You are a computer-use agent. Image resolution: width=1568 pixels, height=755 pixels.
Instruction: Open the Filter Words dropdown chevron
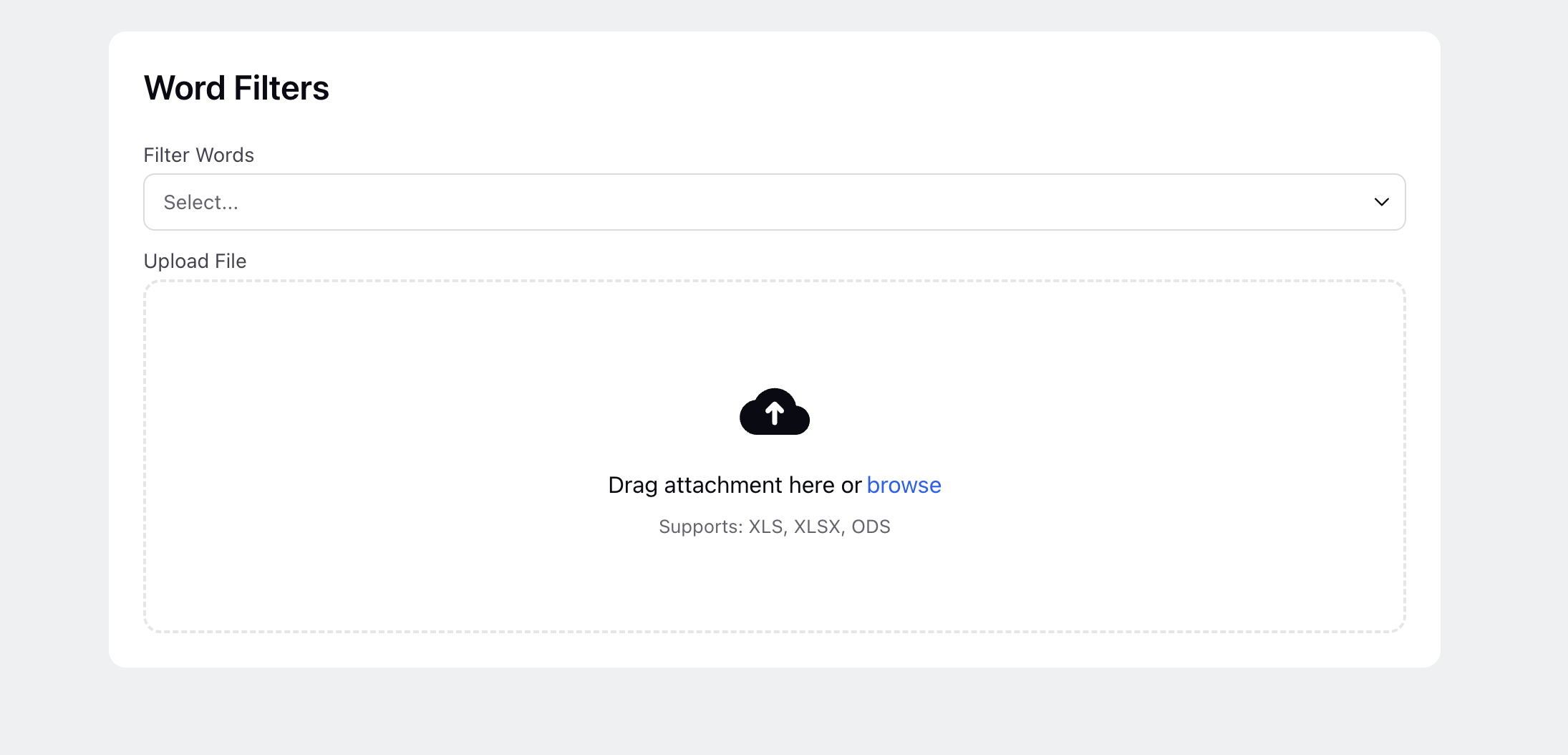[1381, 202]
